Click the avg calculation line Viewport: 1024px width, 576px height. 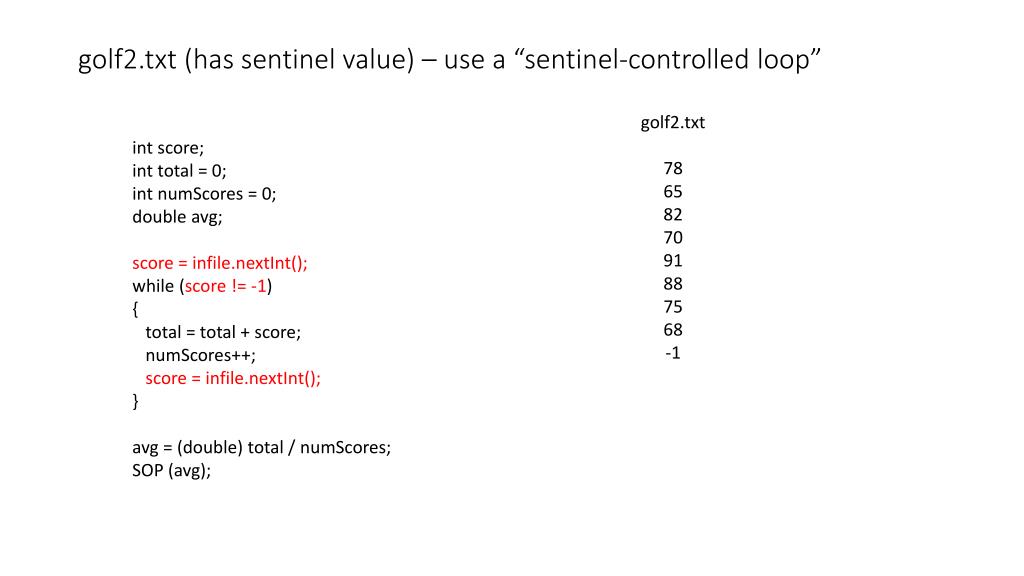click(x=261, y=447)
